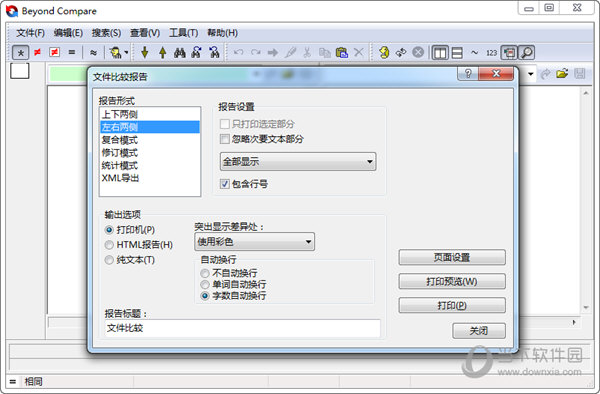Click the boxed red not-equal toolbar icon
Screen dimensions: 600x394
pyautogui.click(x=55, y=52)
